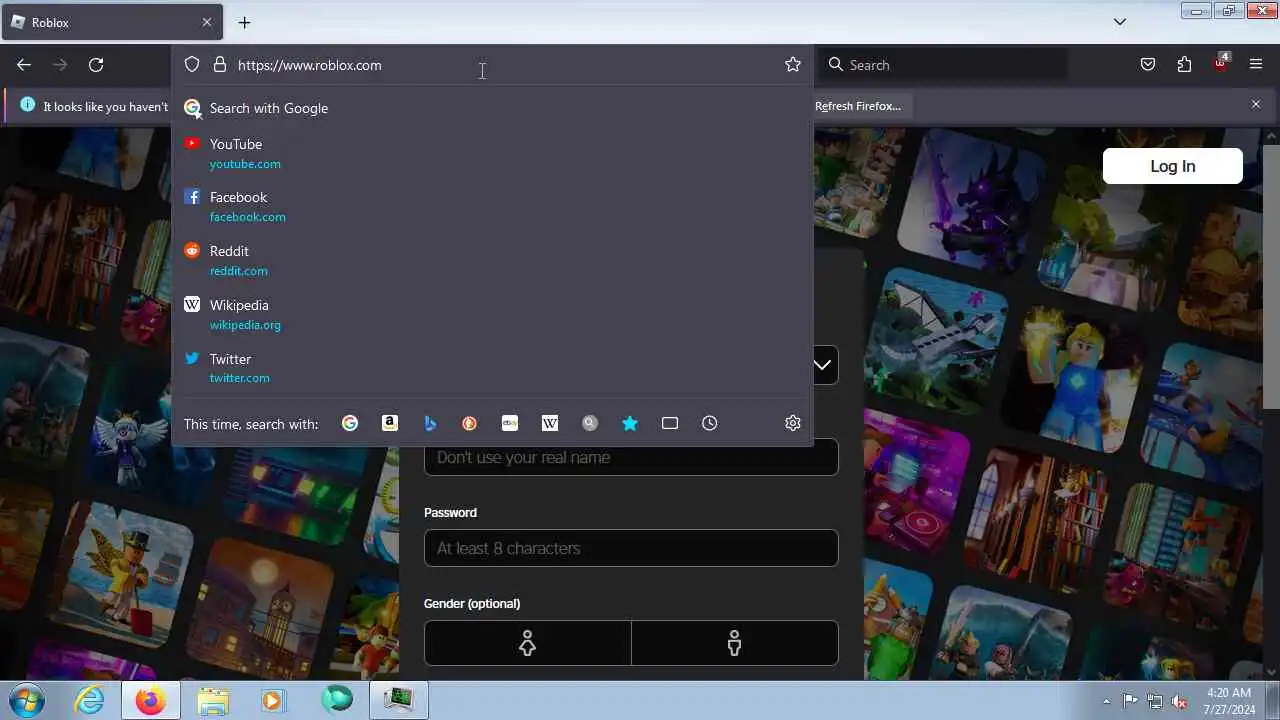Reload the current Roblox page
This screenshot has width=1280, height=720.
coord(96,65)
